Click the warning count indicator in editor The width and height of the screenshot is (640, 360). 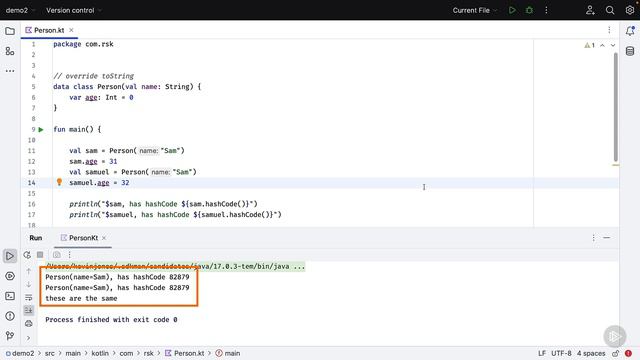click(589, 45)
